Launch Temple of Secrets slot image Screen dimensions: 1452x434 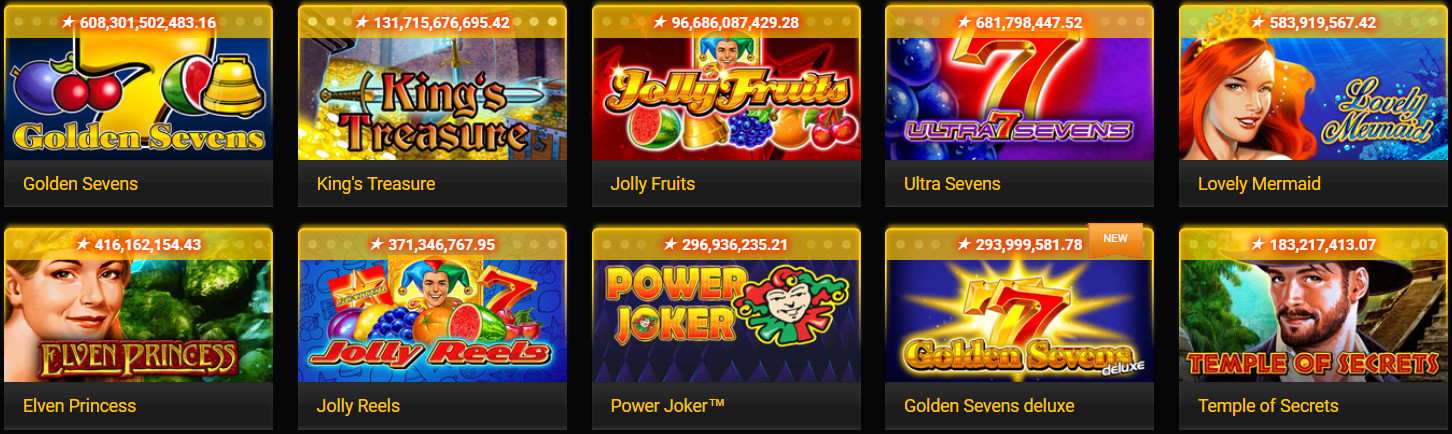(1313, 320)
